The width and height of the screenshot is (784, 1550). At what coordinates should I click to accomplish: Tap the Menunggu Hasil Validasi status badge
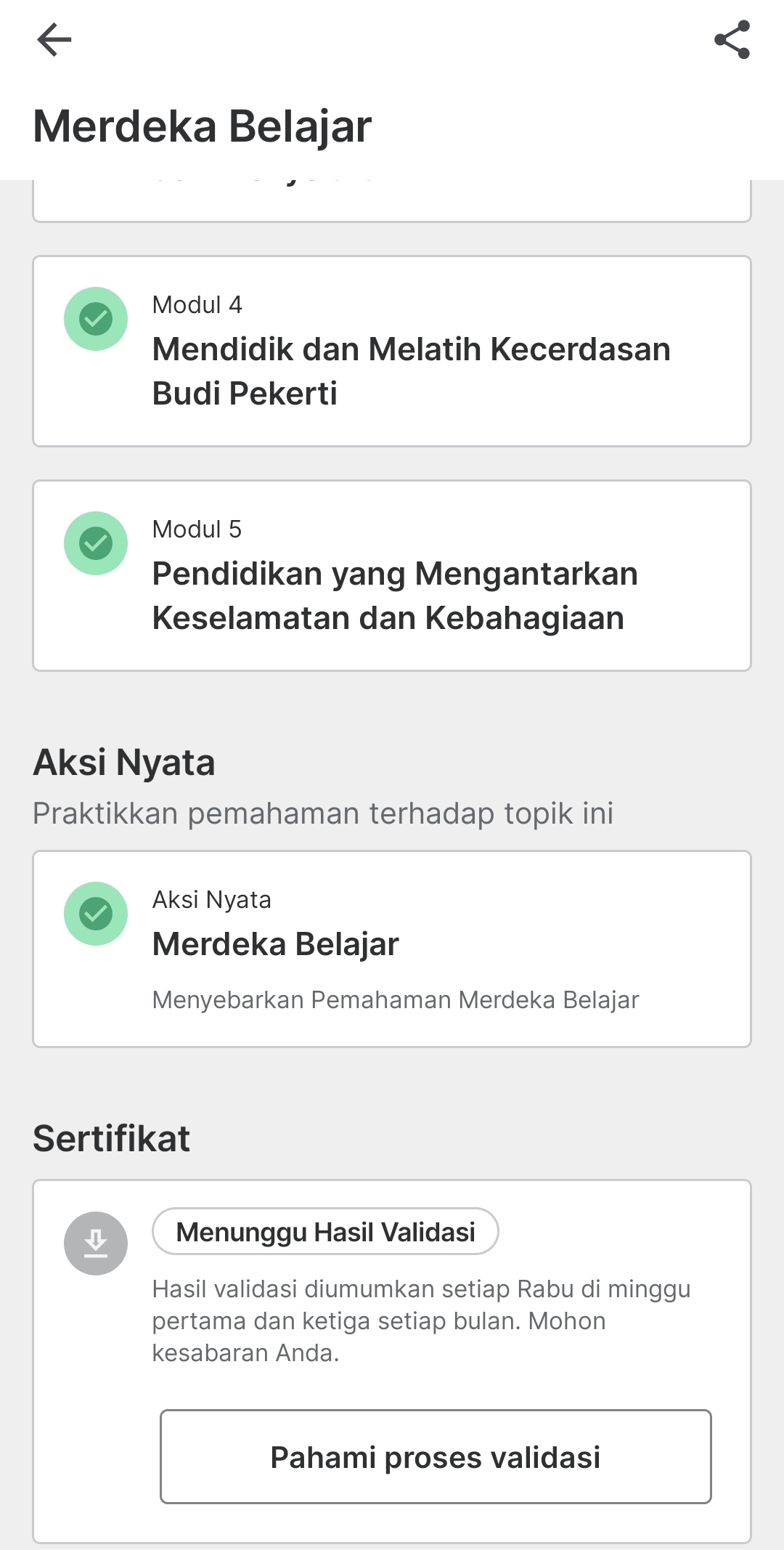325,1232
